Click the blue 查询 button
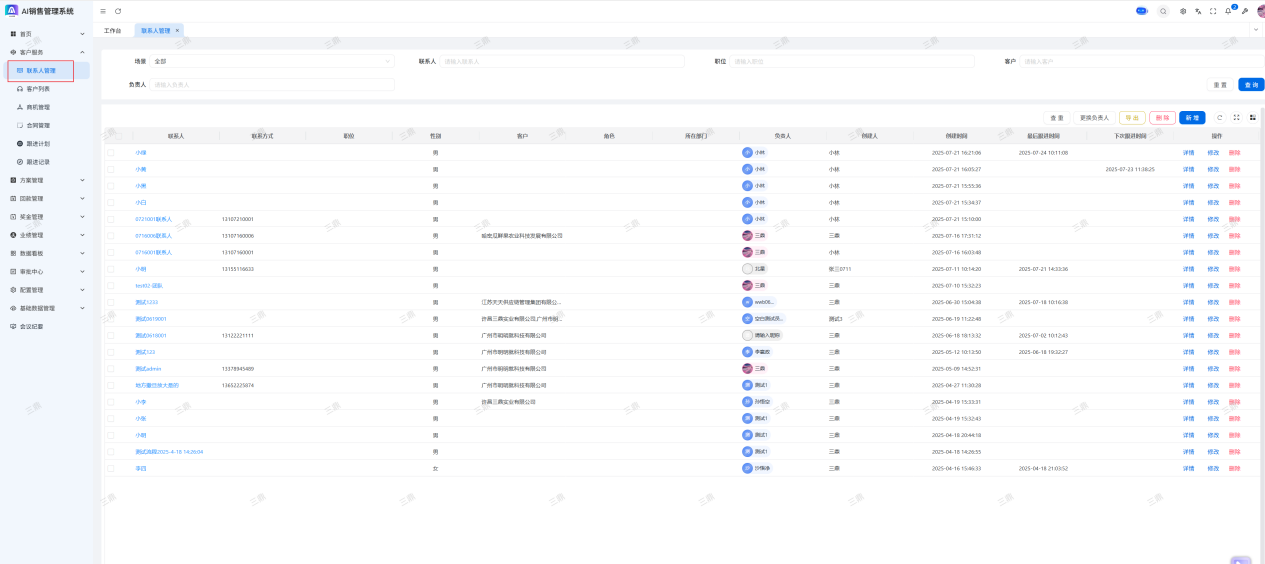Viewport: 1265px width, 564px height. coord(1250,85)
